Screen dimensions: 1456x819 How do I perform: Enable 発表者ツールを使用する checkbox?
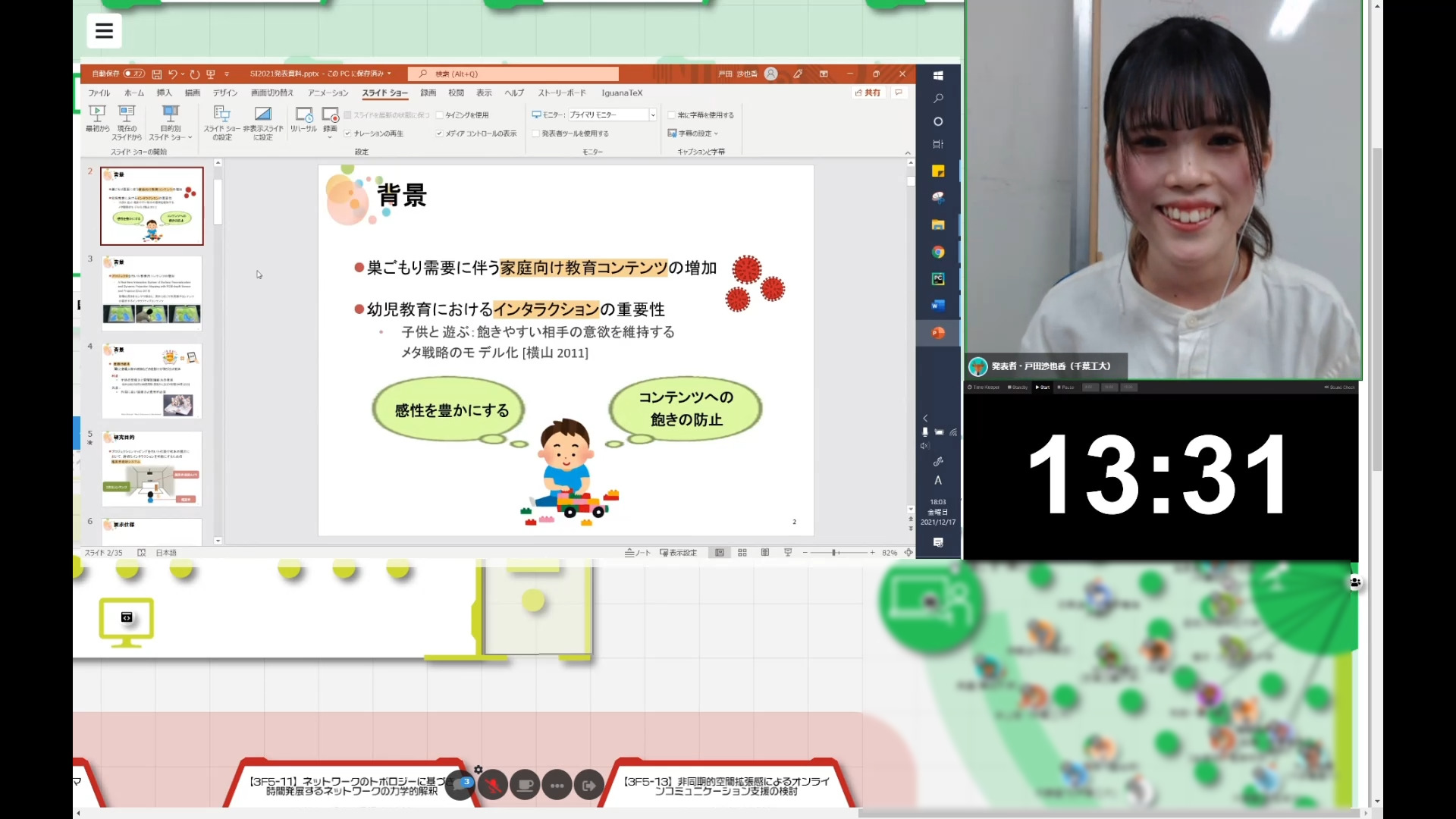coord(536,133)
